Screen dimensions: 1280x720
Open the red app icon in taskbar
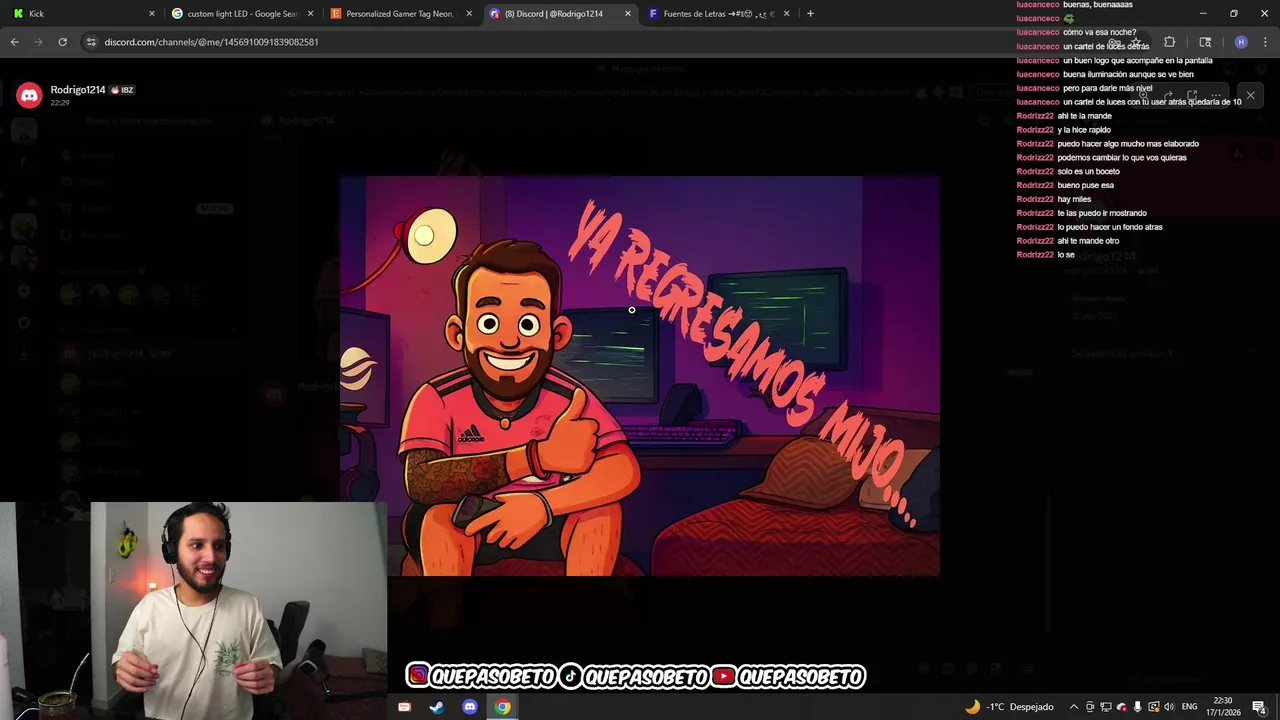[x=404, y=707]
